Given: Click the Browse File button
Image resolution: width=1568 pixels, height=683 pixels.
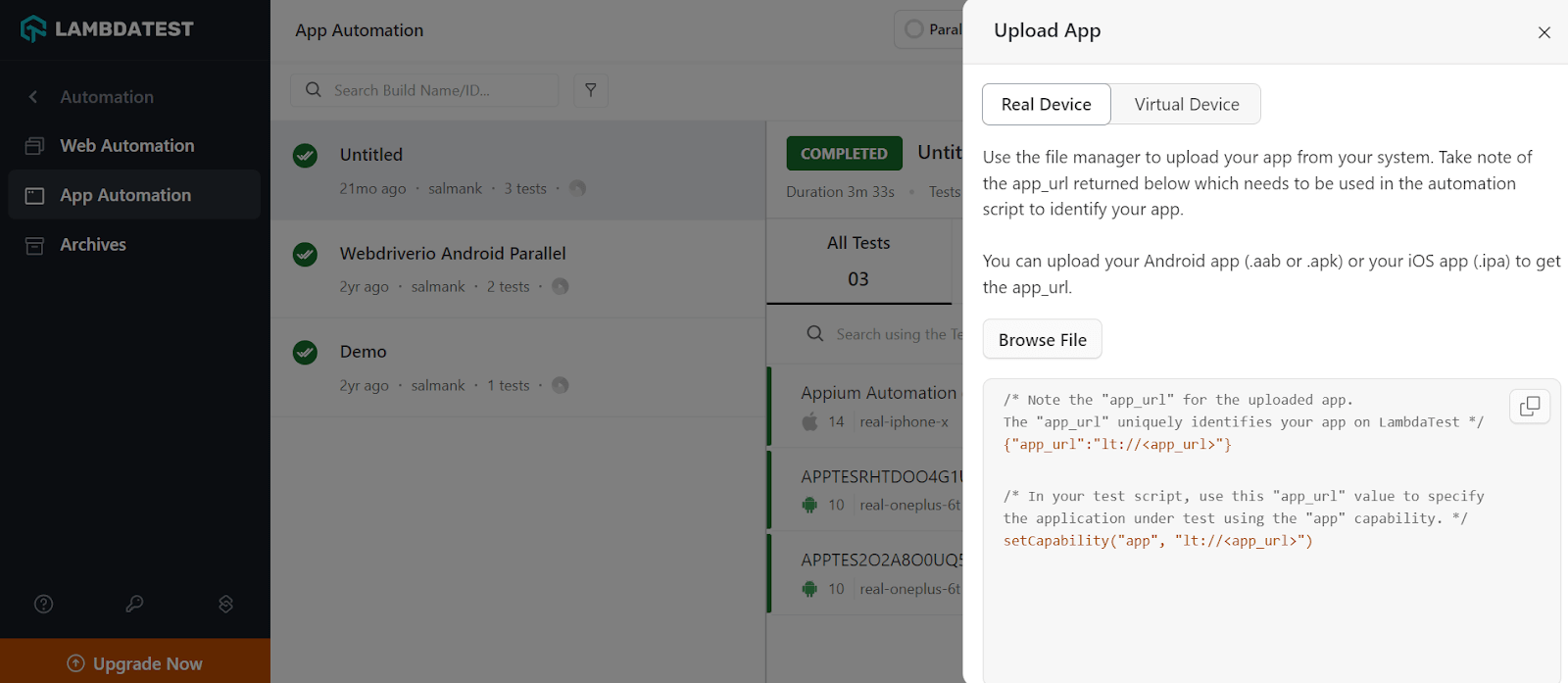Looking at the screenshot, I should (x=1042, y=340).
